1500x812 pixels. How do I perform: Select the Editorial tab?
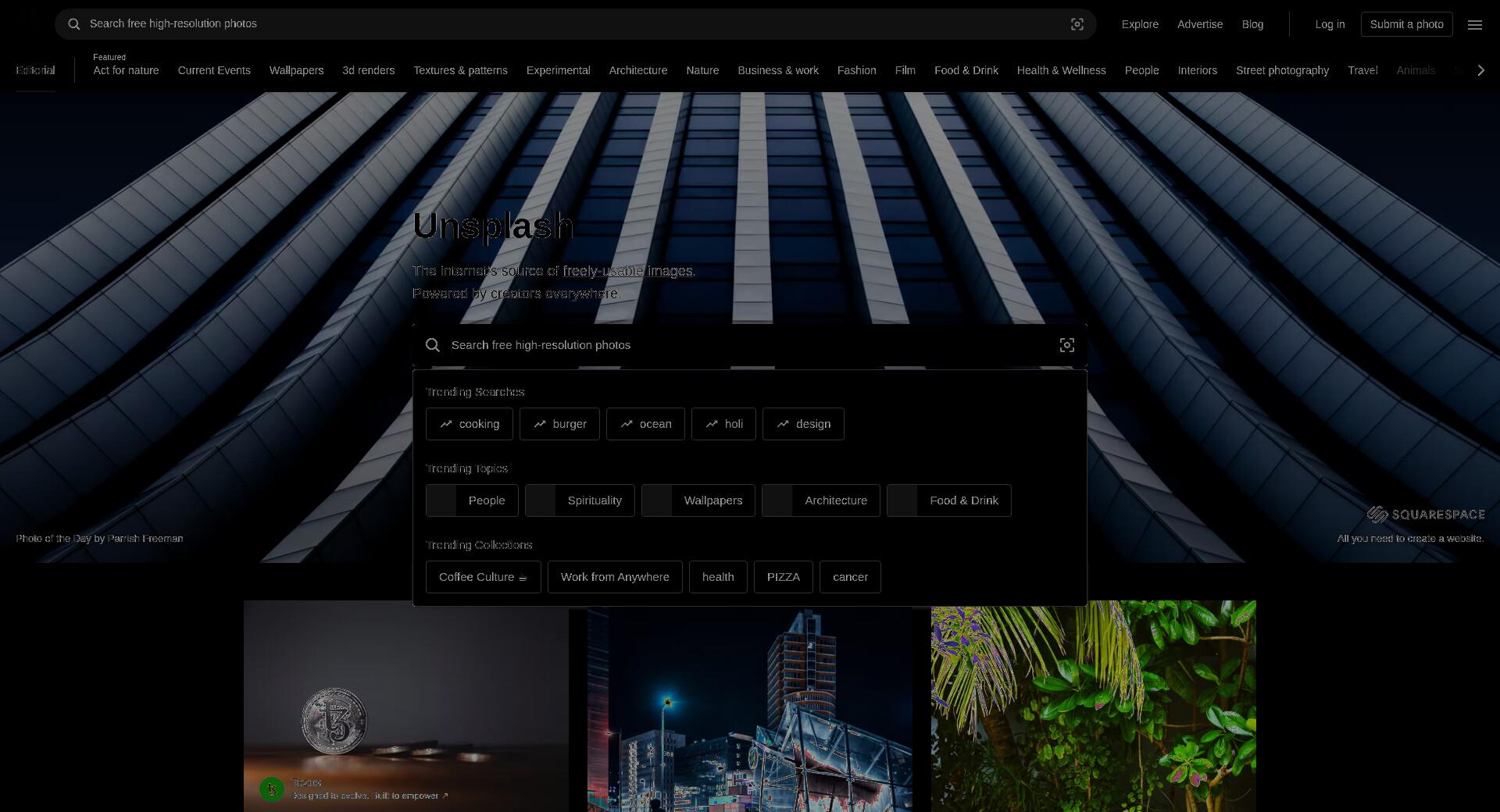[35, 70]
